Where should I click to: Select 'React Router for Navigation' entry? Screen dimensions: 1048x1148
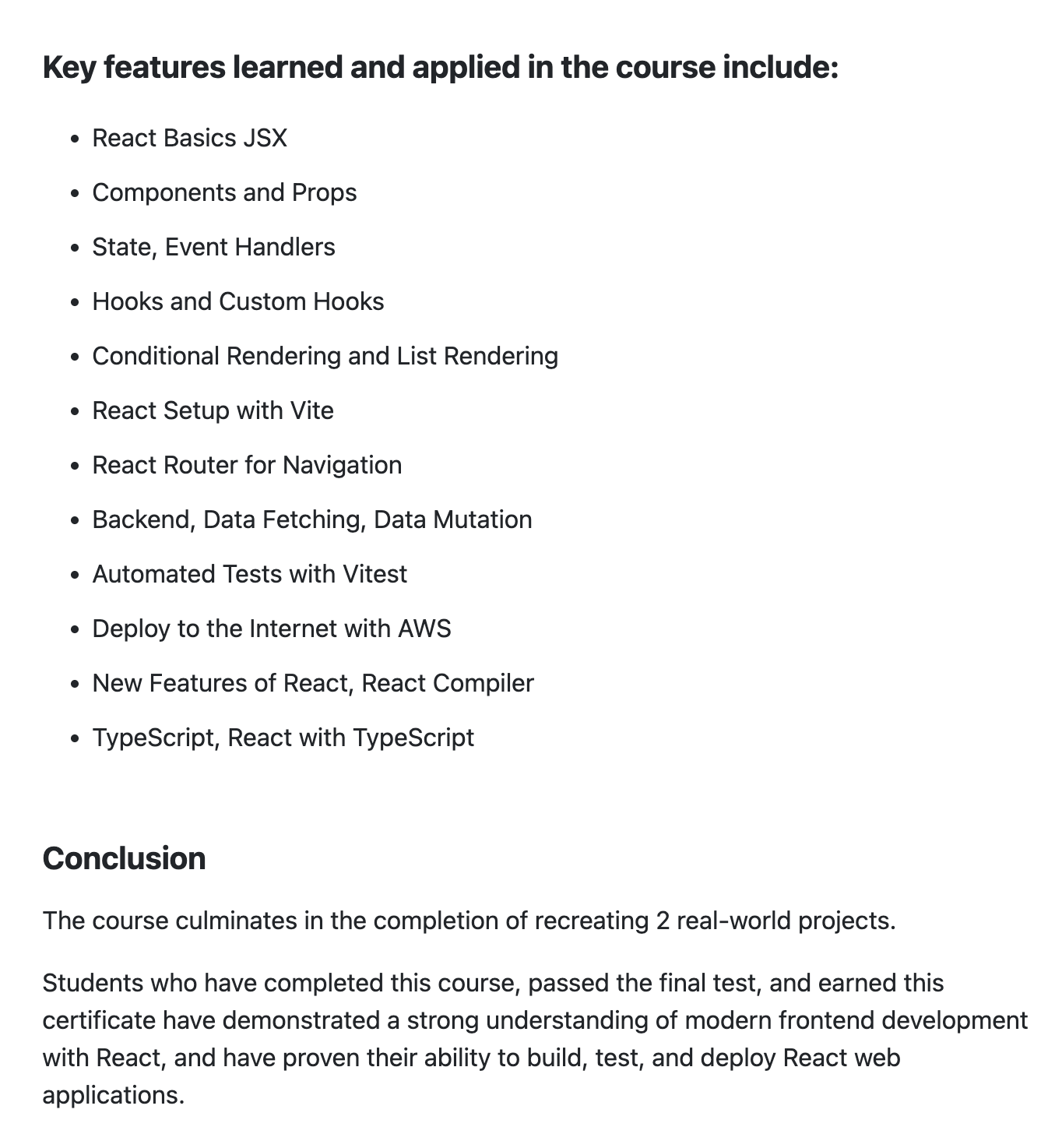pos(247,465)
